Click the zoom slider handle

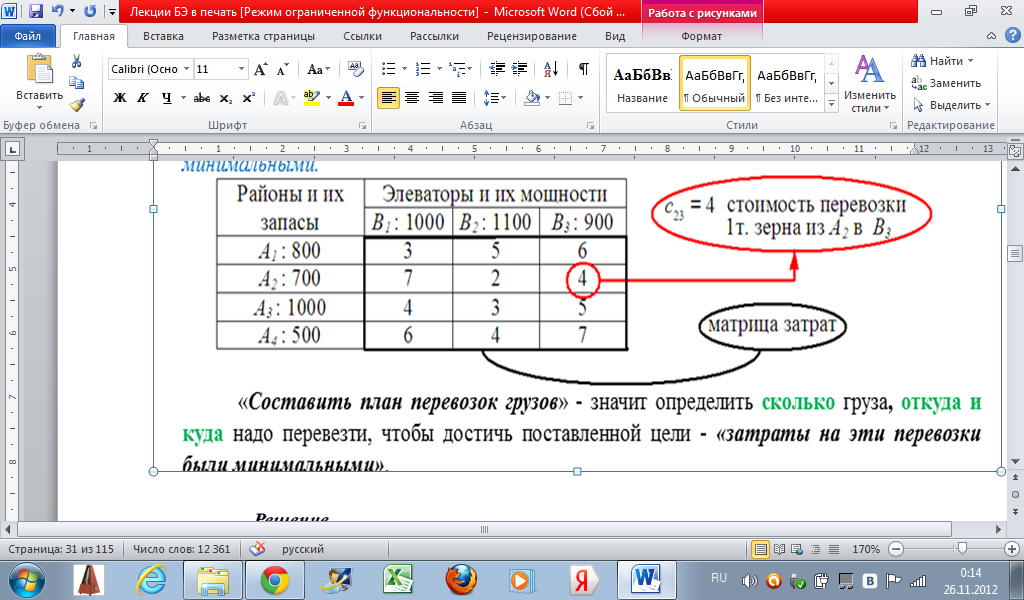point(961,549)
